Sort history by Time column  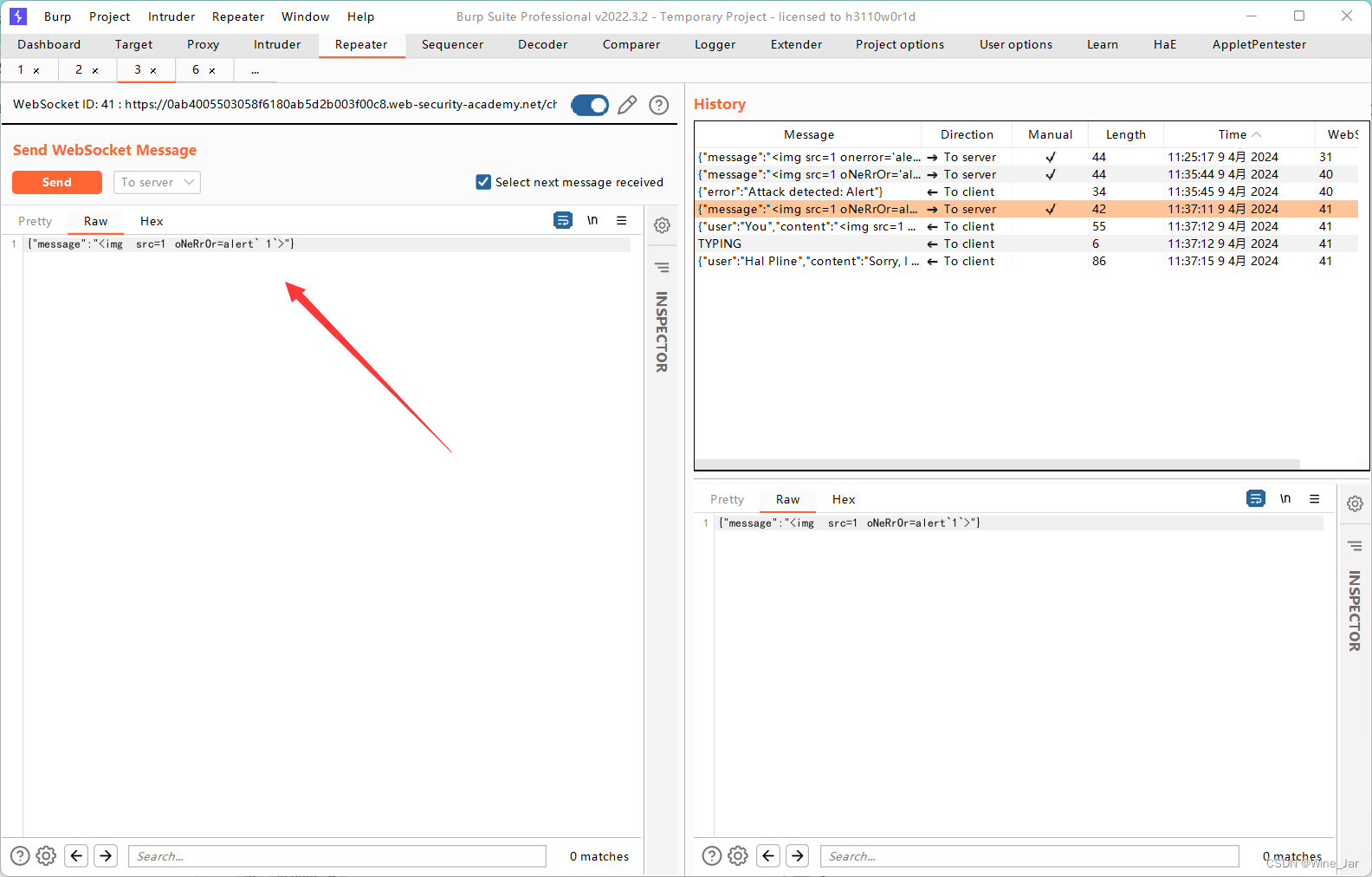point(1239,134)
